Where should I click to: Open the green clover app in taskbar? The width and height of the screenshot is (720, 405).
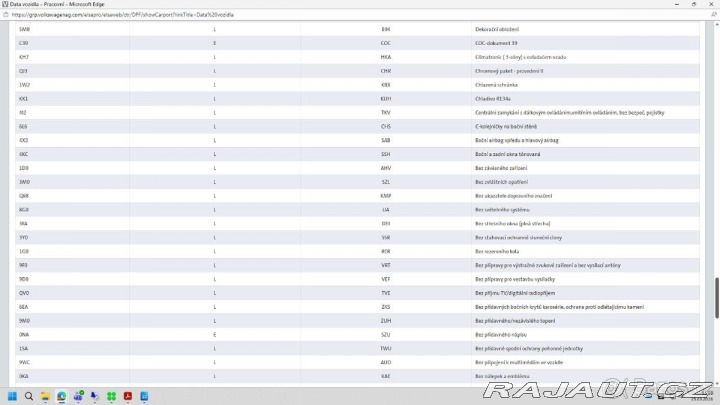tap(111, 396)
